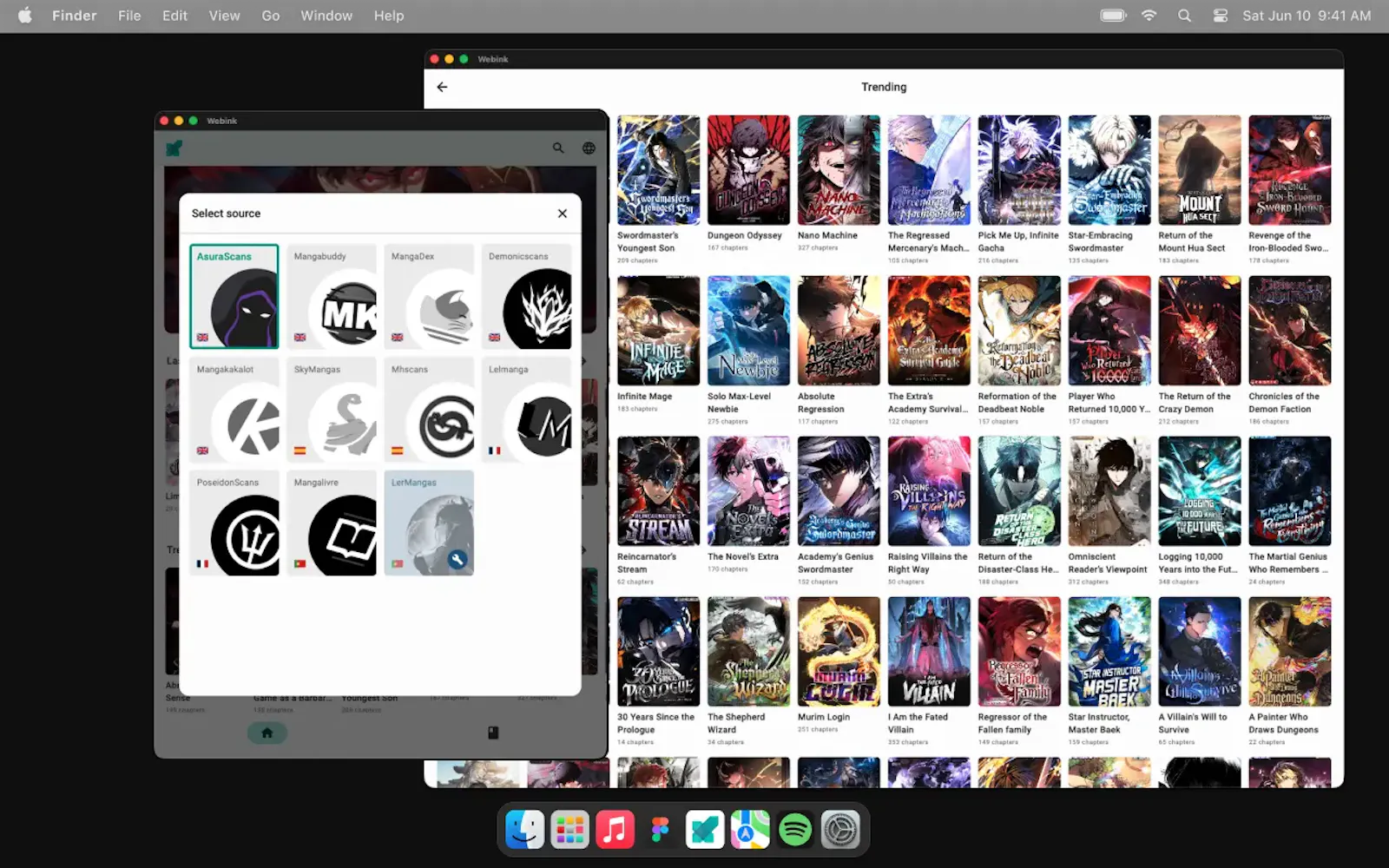Open the Nano Machine thumbnail

839,170
